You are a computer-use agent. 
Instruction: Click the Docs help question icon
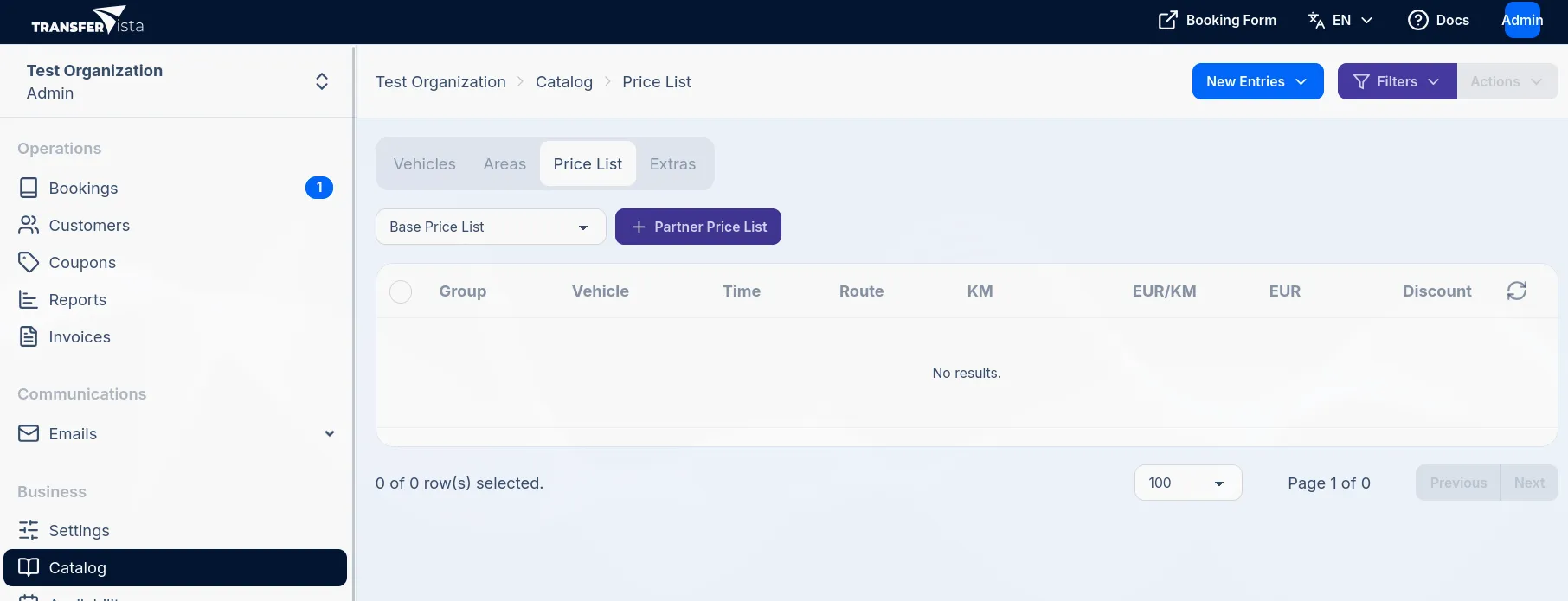tap(1417, 20)
